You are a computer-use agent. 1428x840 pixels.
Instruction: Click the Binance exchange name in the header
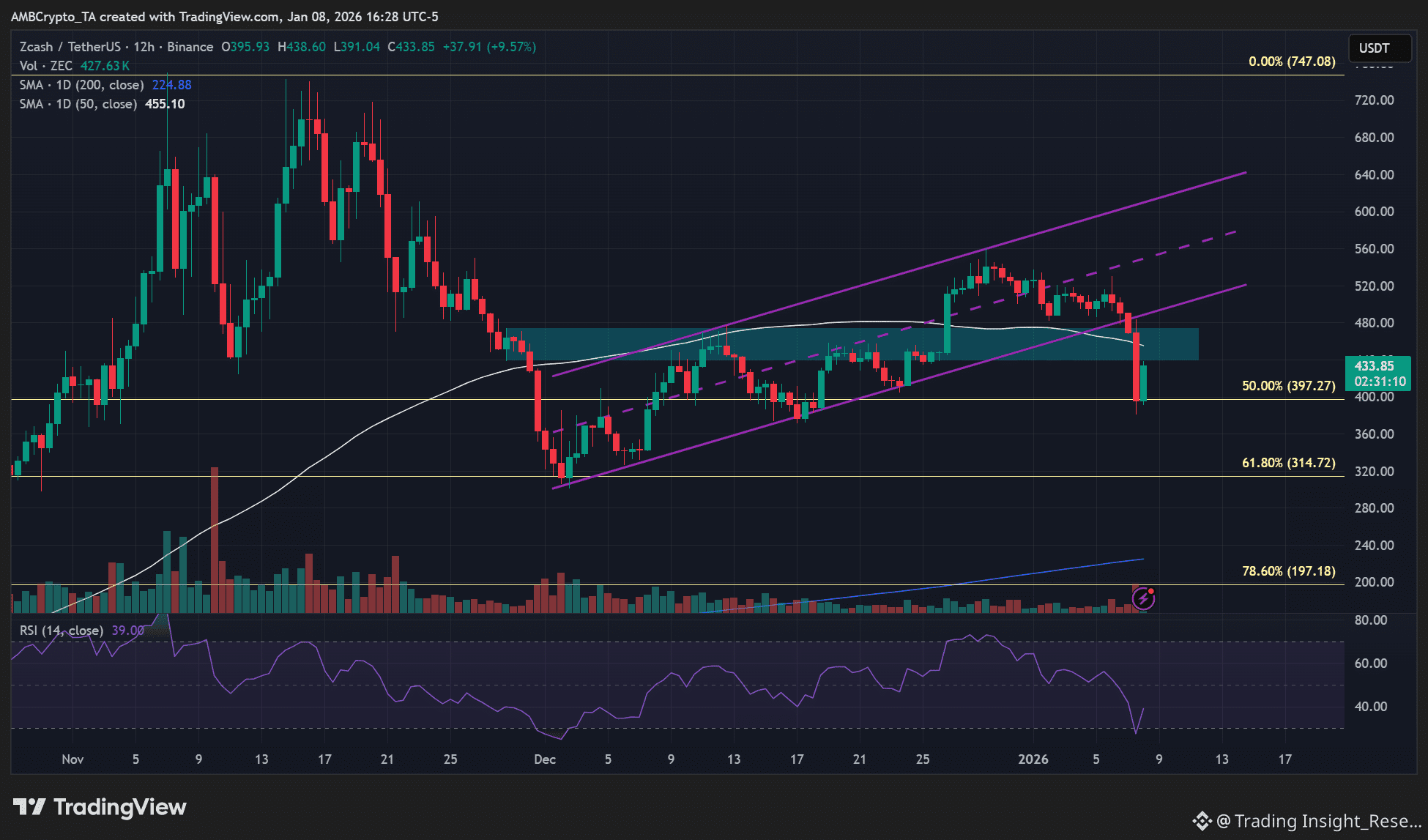(x=190, y=47)
